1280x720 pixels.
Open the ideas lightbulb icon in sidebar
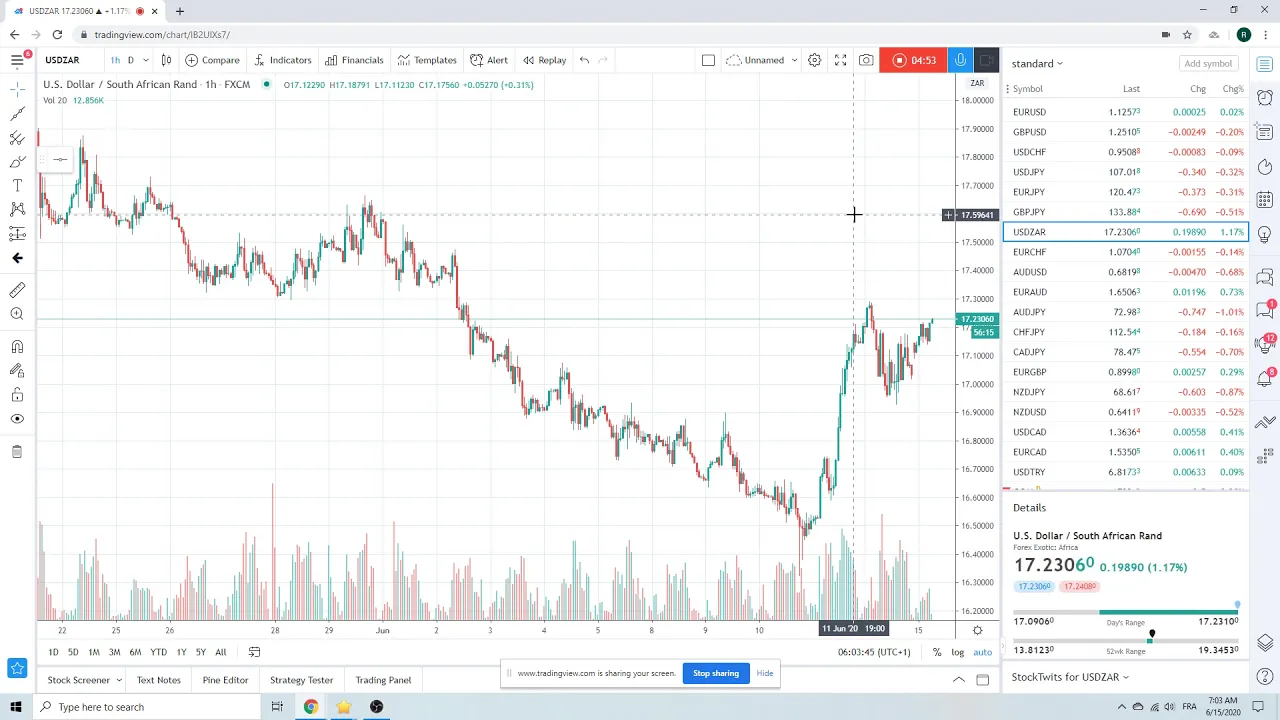[x=1265, y=234]
